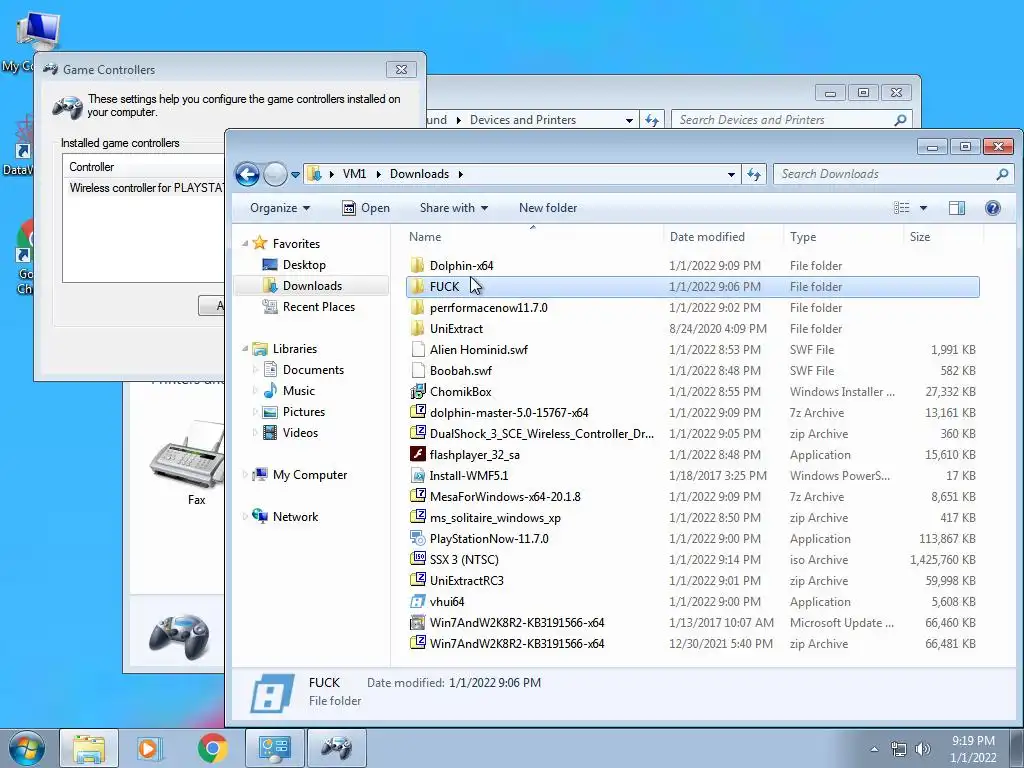The image size is (1024, 768).
Task: Sort files by Date modified column
Action: point(723,237)
